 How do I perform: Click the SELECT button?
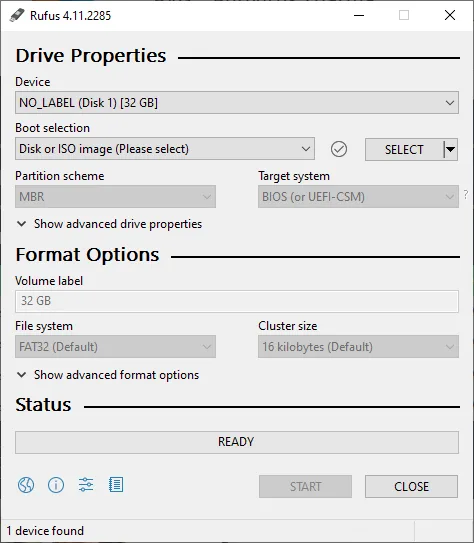coord(404,150)
